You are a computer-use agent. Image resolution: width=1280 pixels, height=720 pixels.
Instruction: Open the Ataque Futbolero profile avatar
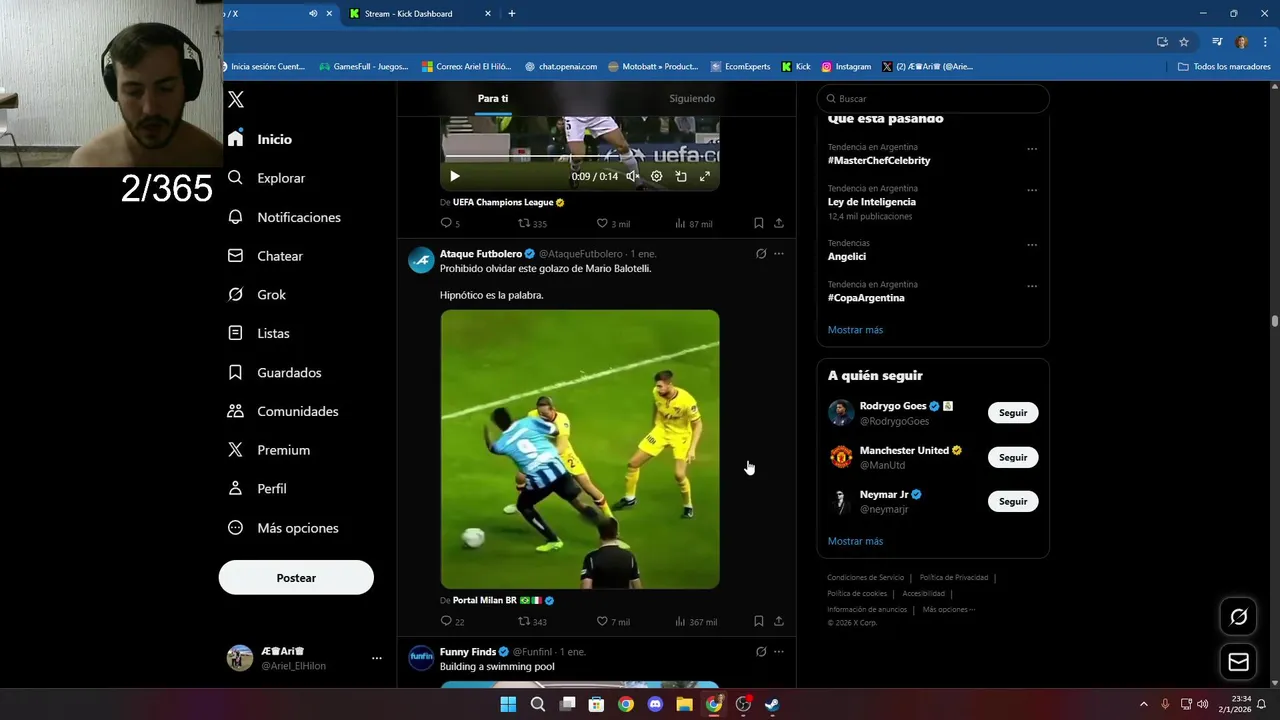click(421, 260)
